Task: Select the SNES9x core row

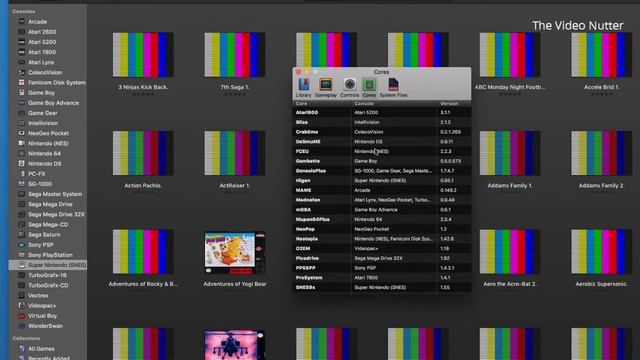Action: [x=382, y=287]
